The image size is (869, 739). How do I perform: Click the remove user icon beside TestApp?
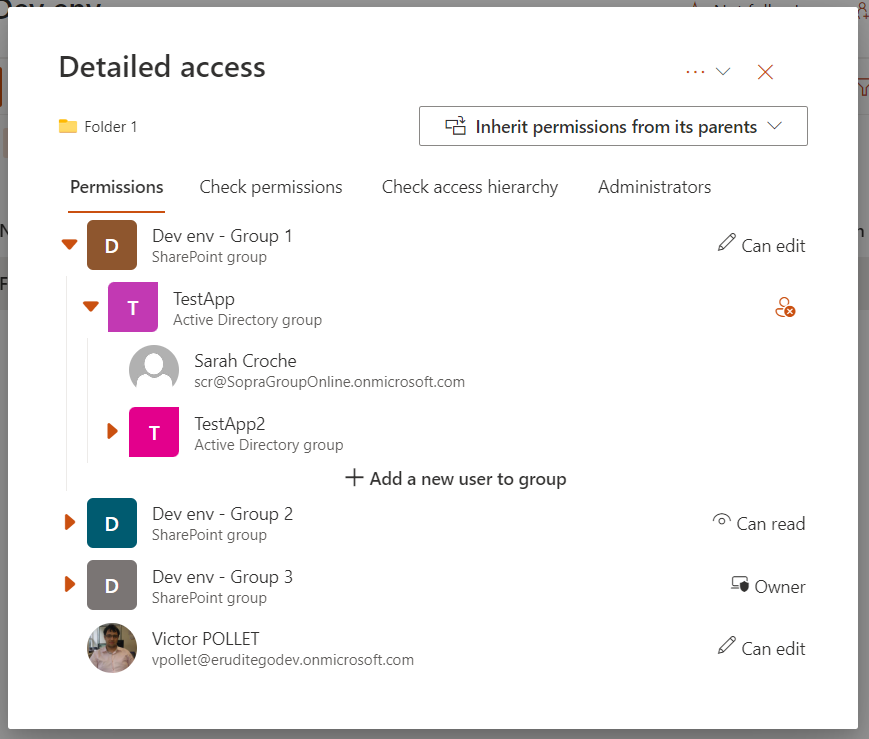(785, 309)
